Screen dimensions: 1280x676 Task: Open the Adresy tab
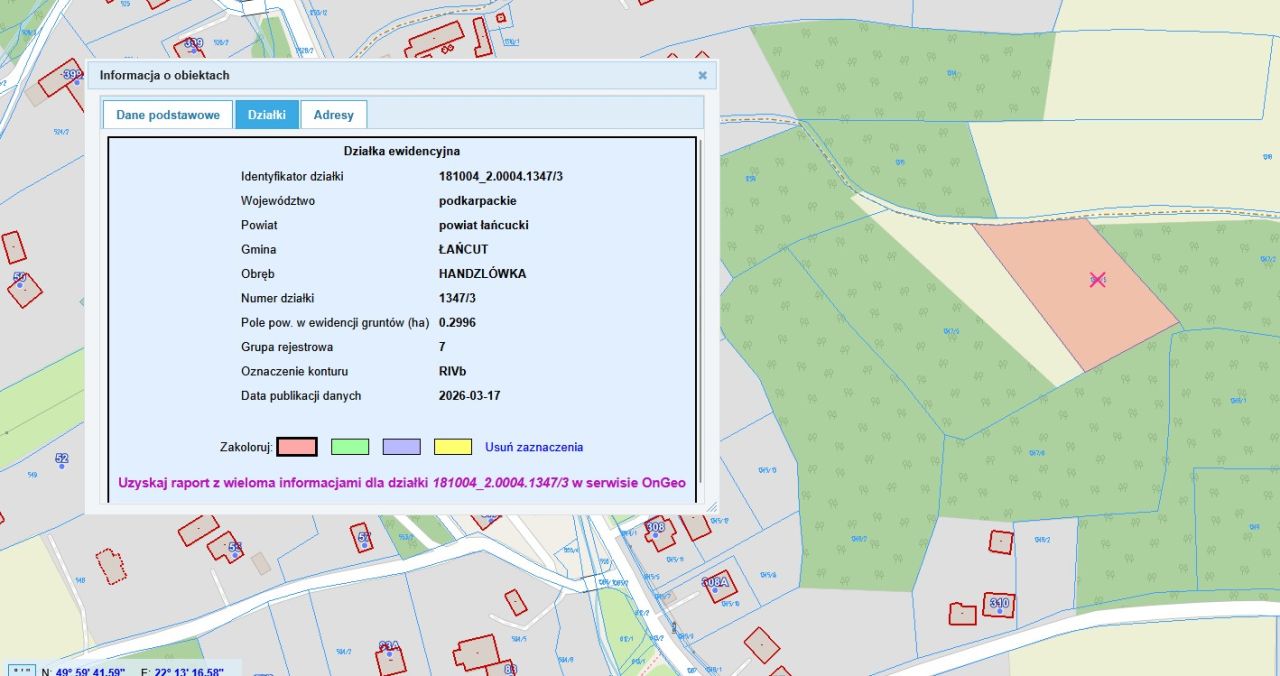point(333,115)
